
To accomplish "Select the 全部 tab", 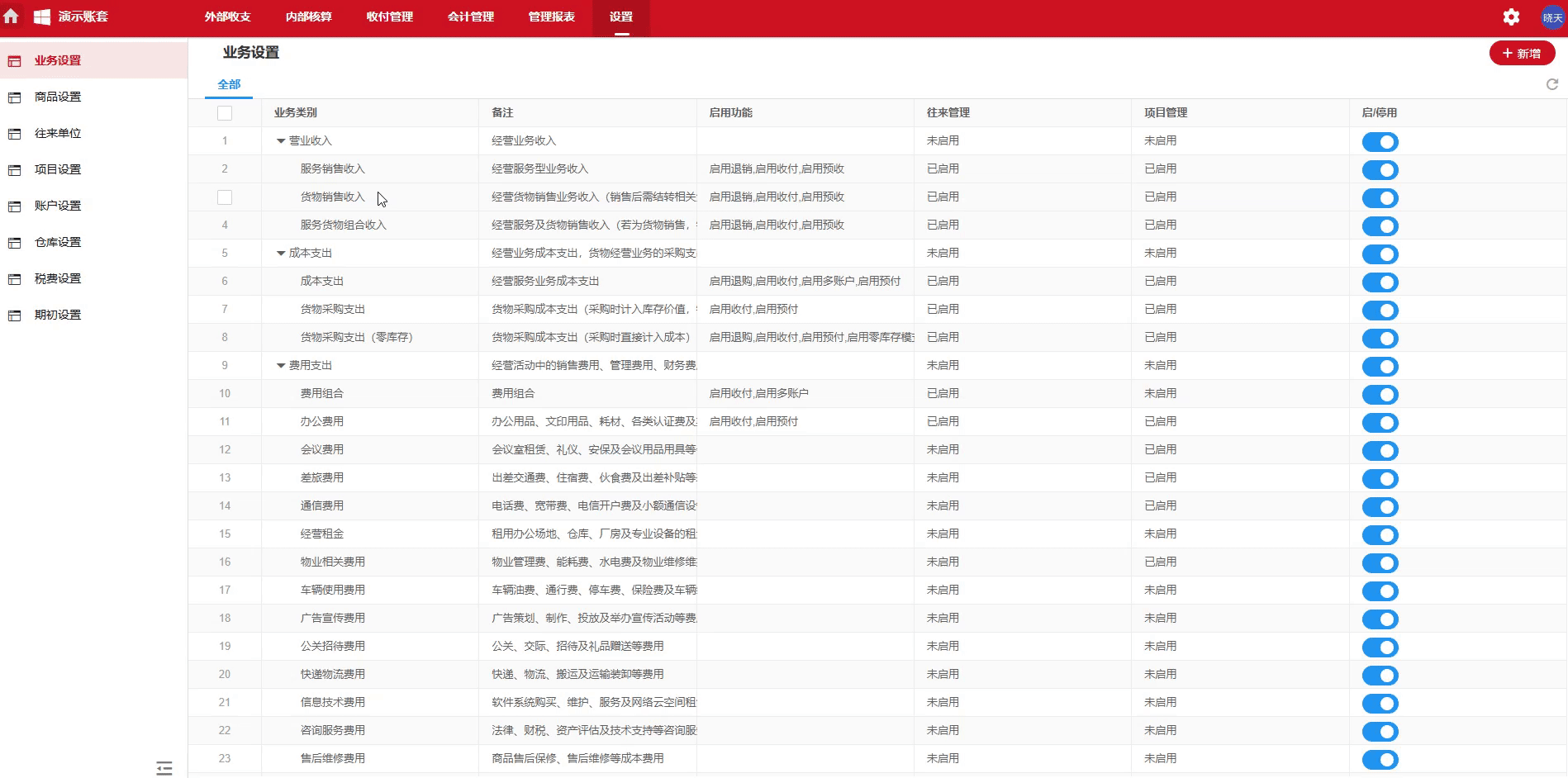I will 229,84.
